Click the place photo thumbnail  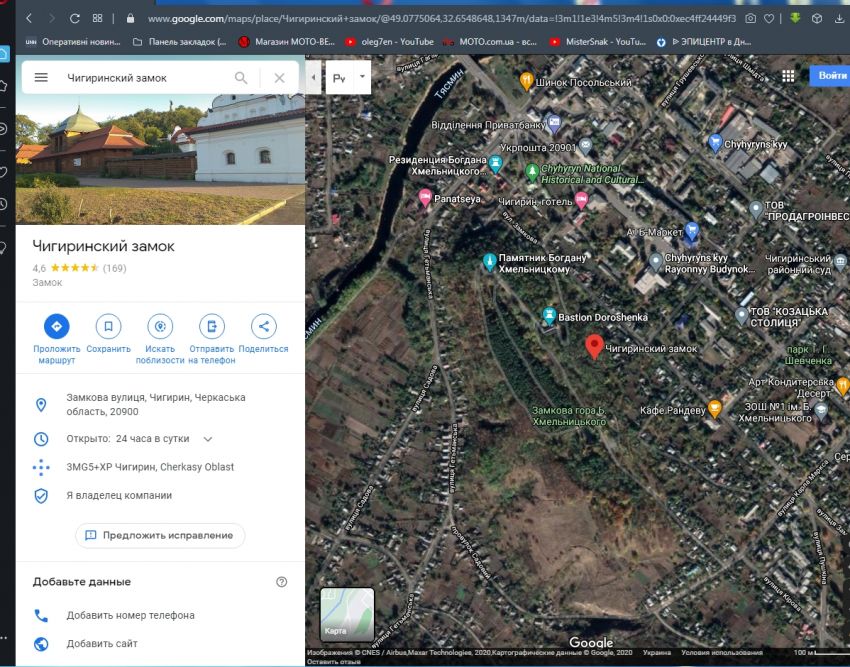(160, 158)
